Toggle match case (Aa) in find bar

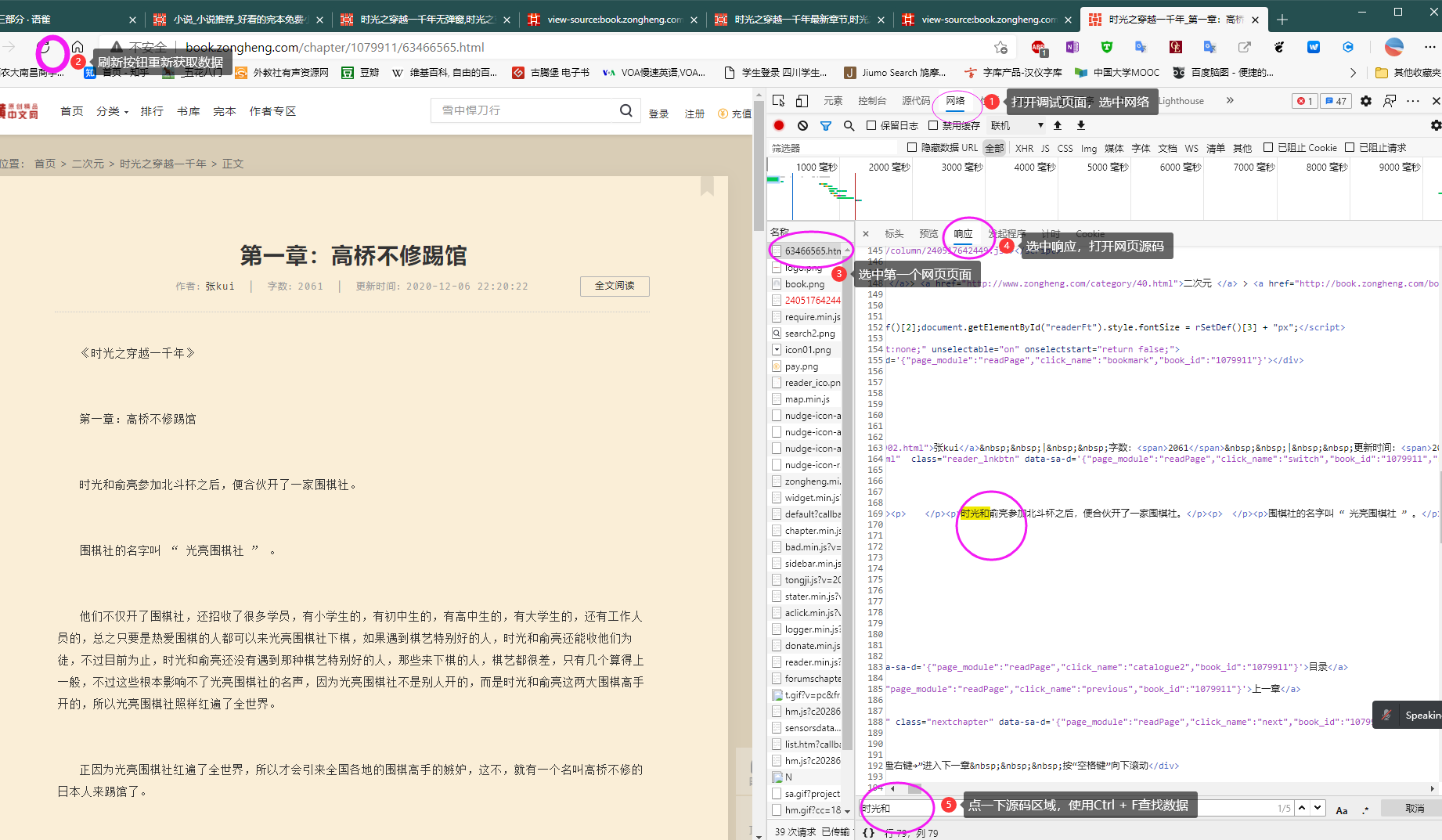[x=1342, y=809]
